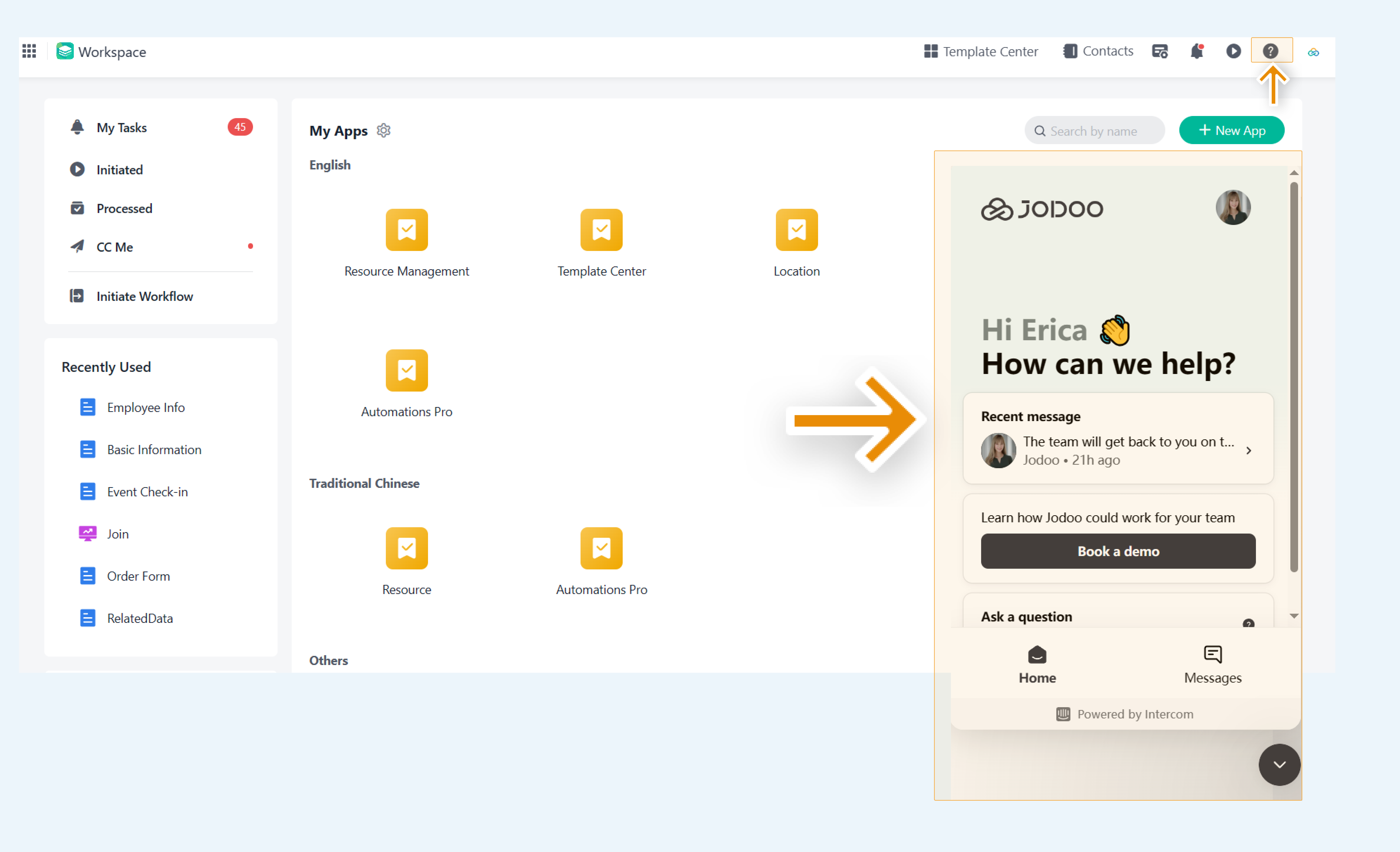Screen dimensions: 1400x852
Task: Open the Help question mark icon
Action: 1271,51
